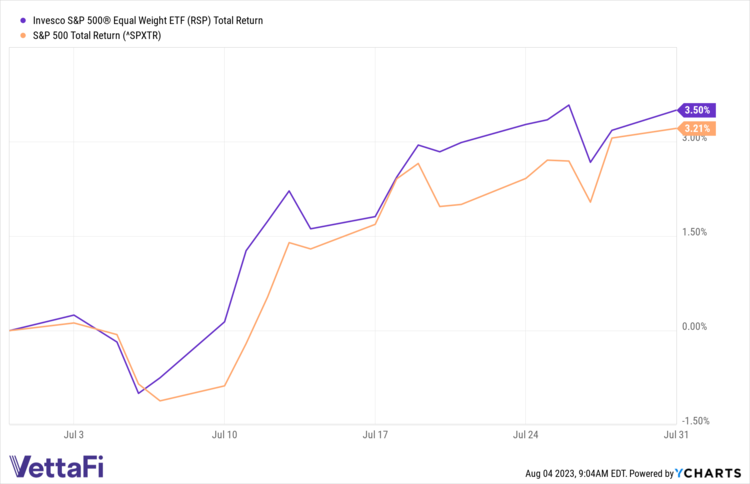Select the Jul 10 date marker
Image resolution: width=750 pixels, height=484 pixels.
(224, 437)
